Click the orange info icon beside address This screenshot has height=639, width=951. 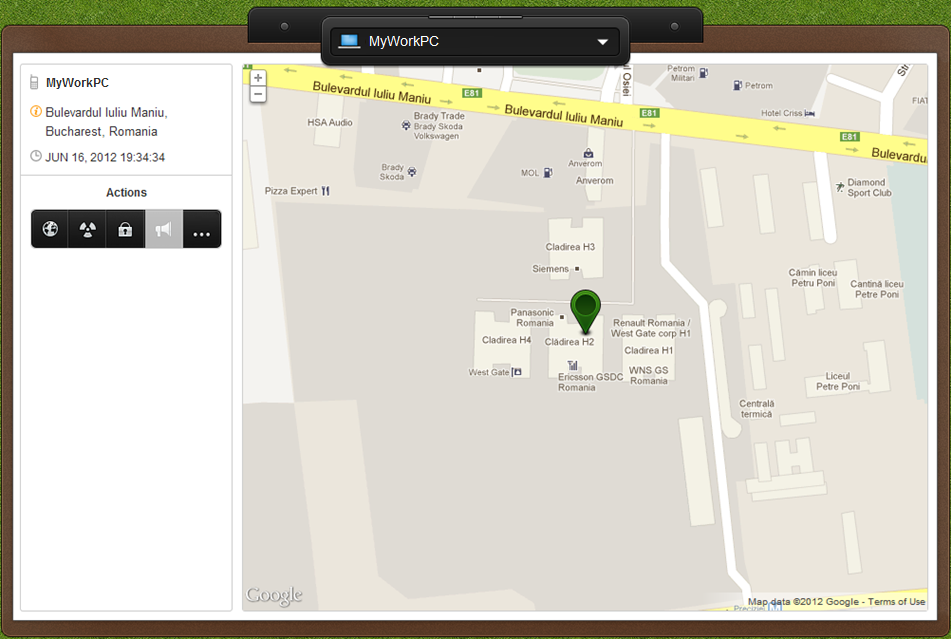click(36, 111)
